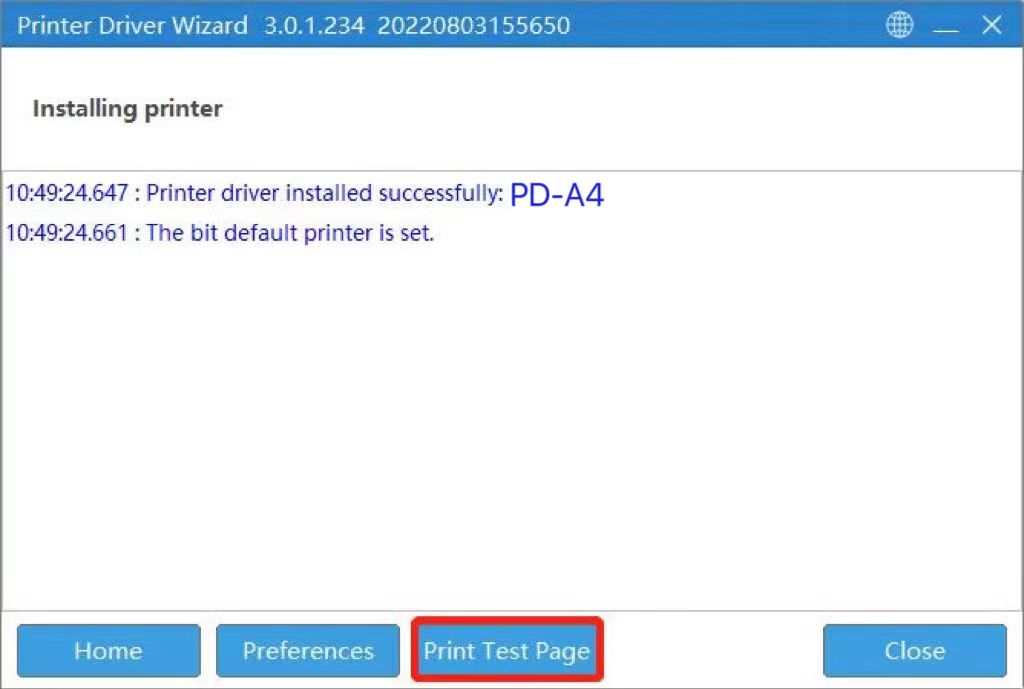
Task: Click the empty area of the install log
Action: (512, 425)
